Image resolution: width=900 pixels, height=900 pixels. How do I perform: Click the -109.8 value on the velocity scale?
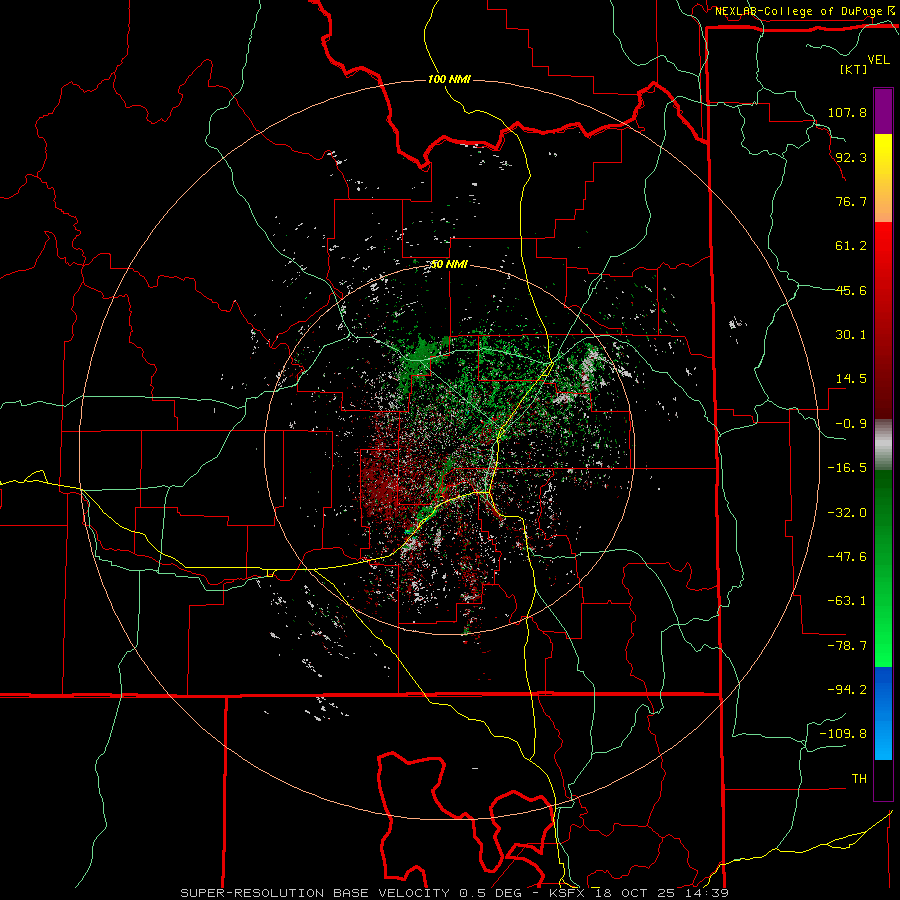point(843,734)
